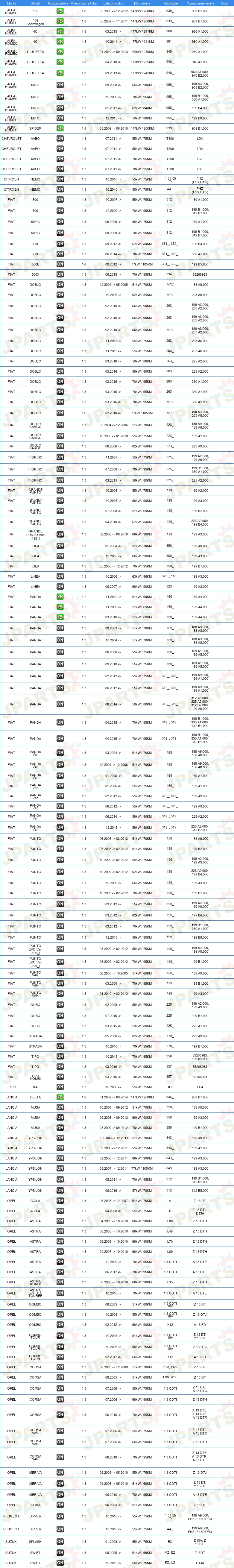Click the Pojemność silnika column header

click(84, 3)
